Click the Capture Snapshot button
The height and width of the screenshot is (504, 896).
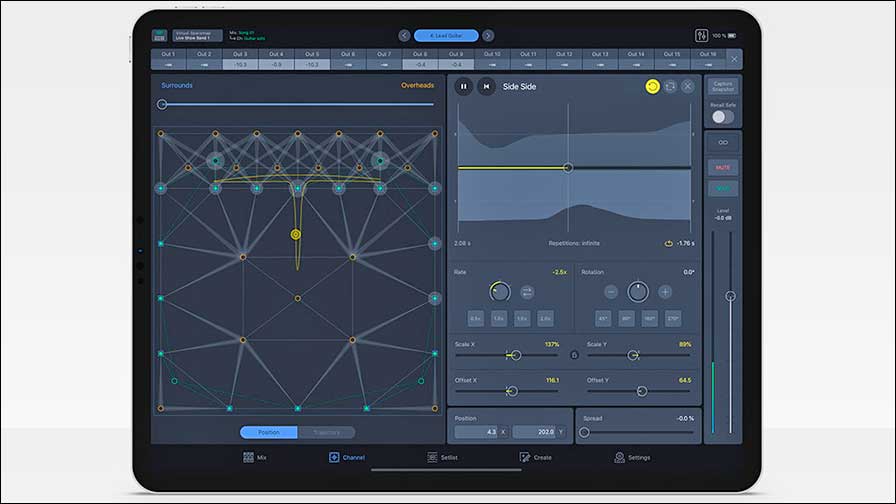tap(723, 86)
